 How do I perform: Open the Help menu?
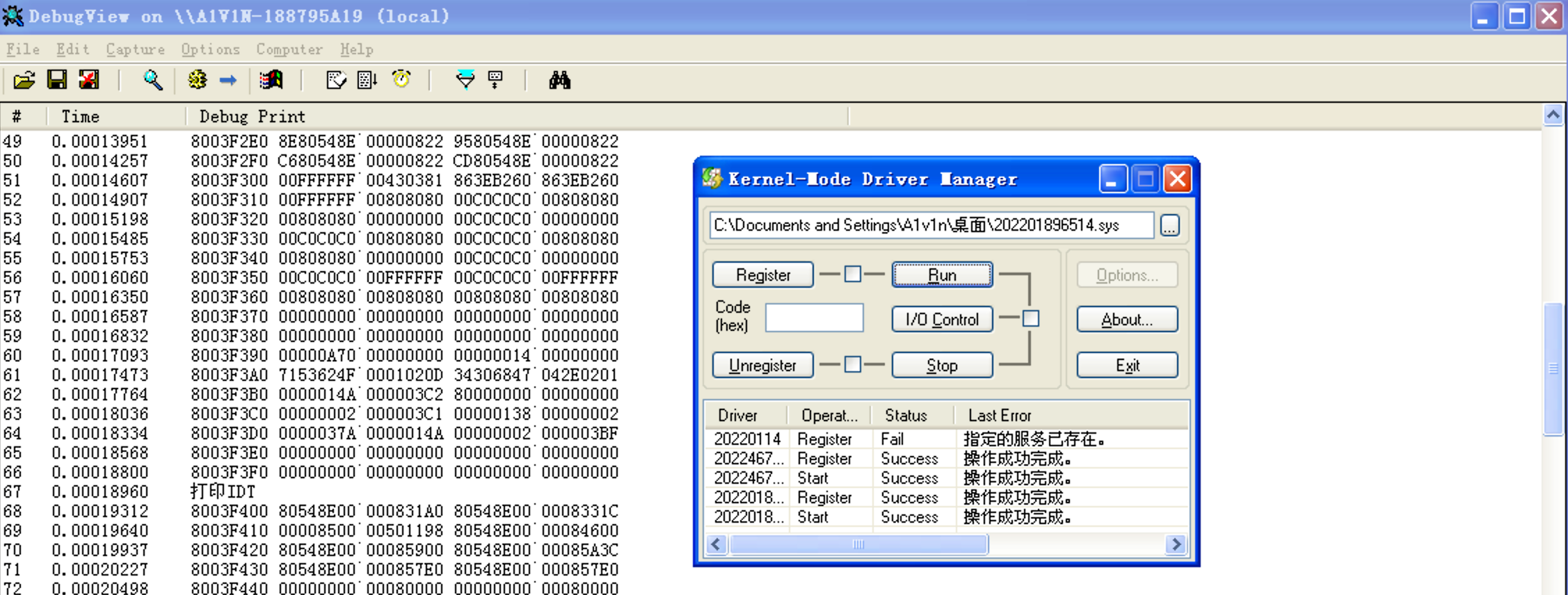click(x=357, y=49)
